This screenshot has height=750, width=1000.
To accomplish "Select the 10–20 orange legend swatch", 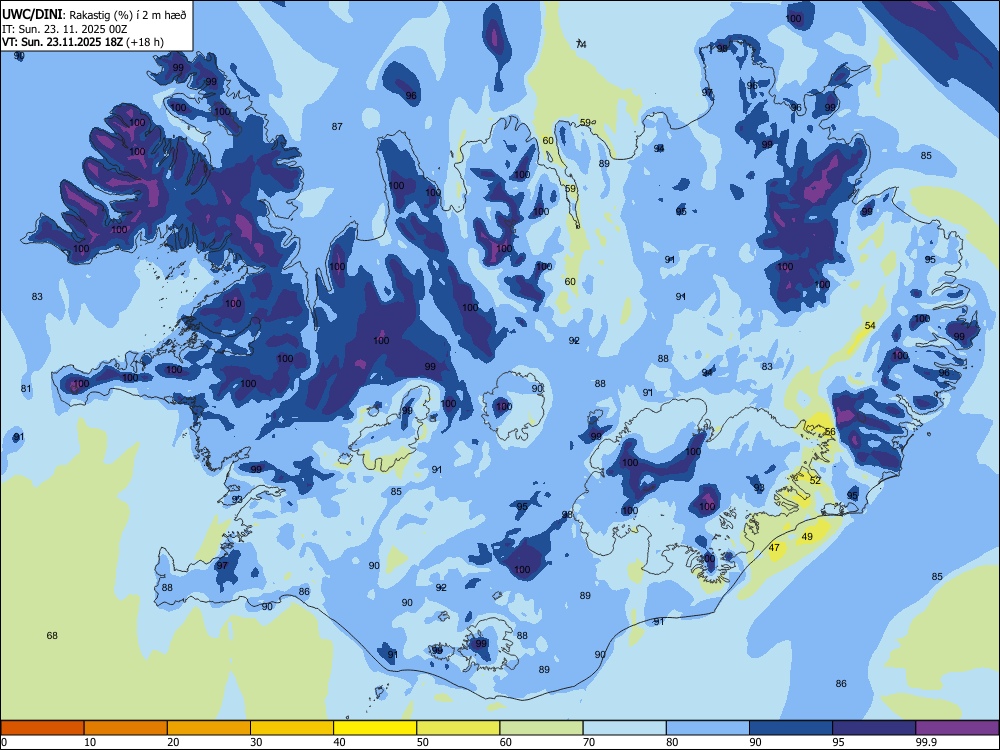I will 126,728.
